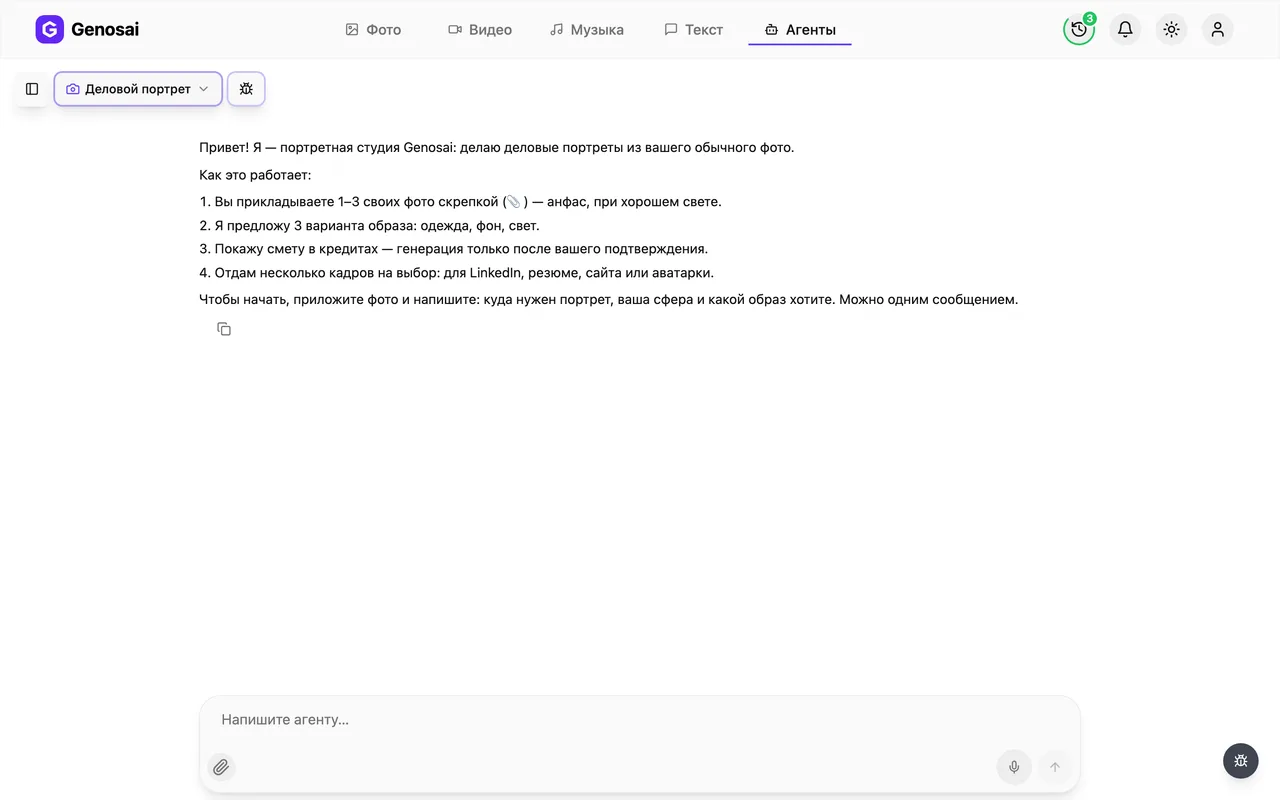1280x800 pixels.
Task: Click the bug icon next to Деловой портрет
Action: [x=246, y=89]
